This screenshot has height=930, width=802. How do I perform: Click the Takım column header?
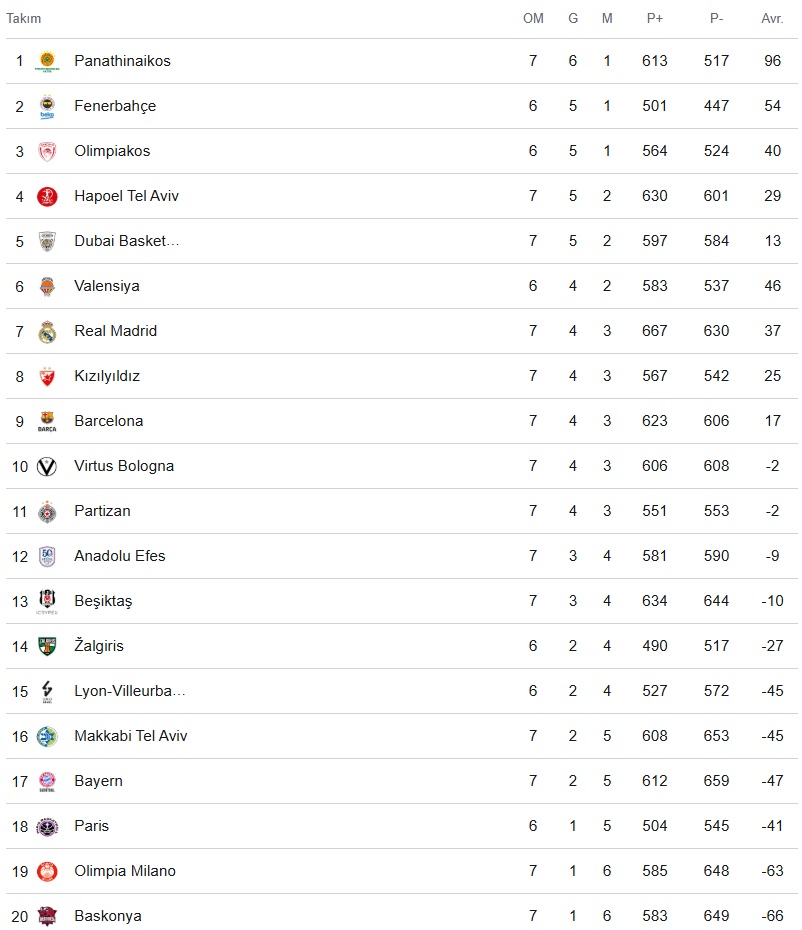[24, 18]
